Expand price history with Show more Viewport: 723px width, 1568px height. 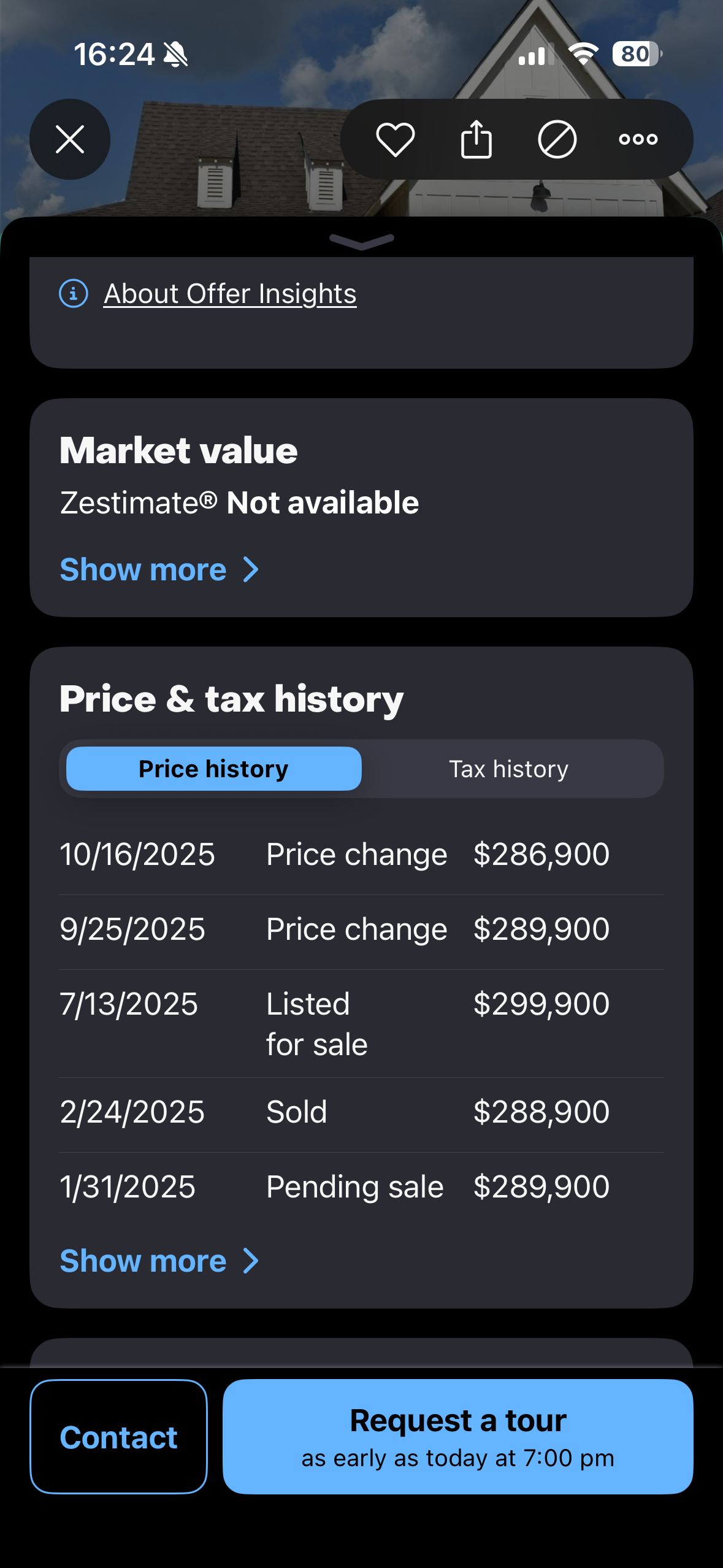click(x=159, y=1261)
